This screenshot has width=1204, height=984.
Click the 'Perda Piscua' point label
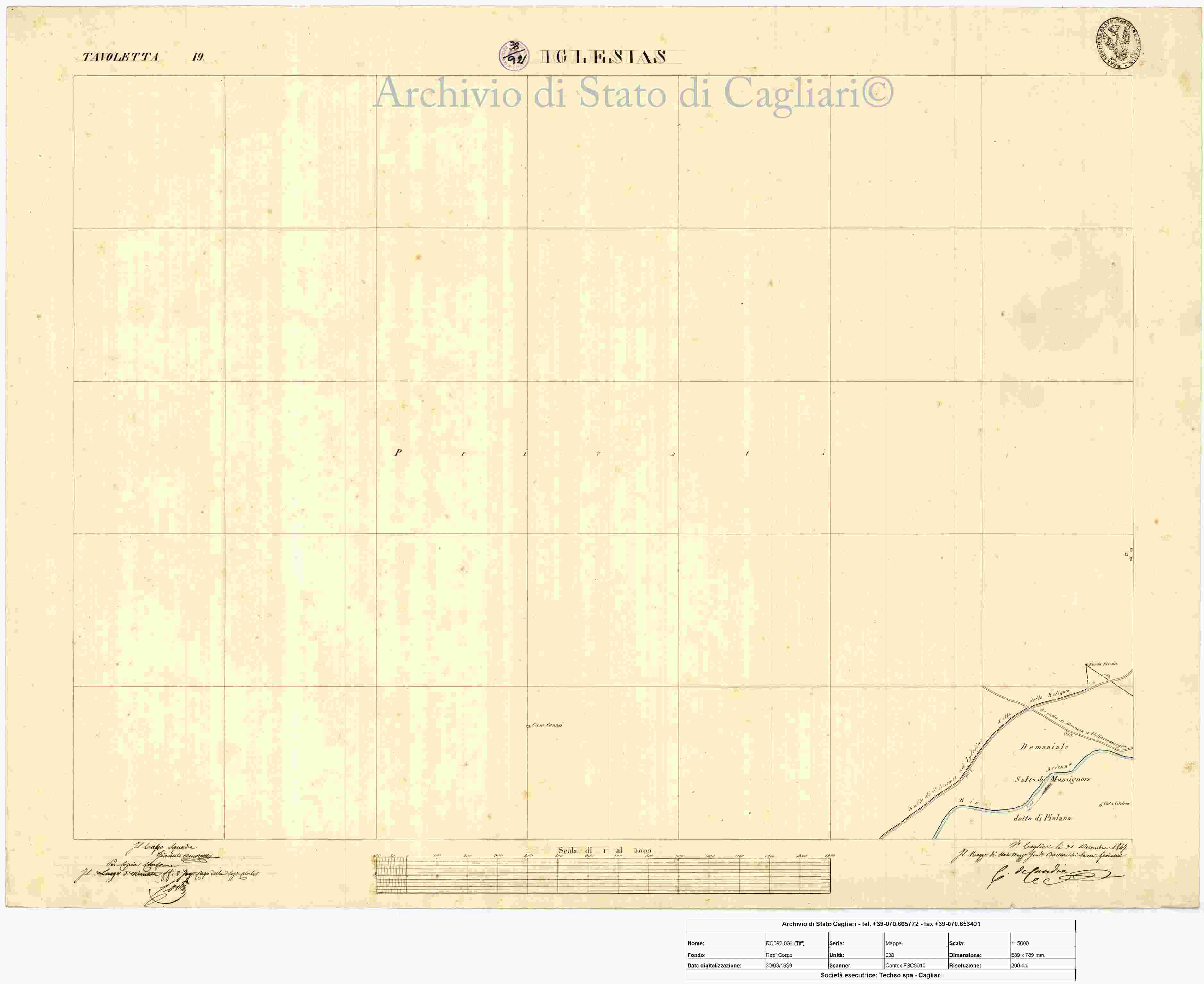[x=1103, y=664]
